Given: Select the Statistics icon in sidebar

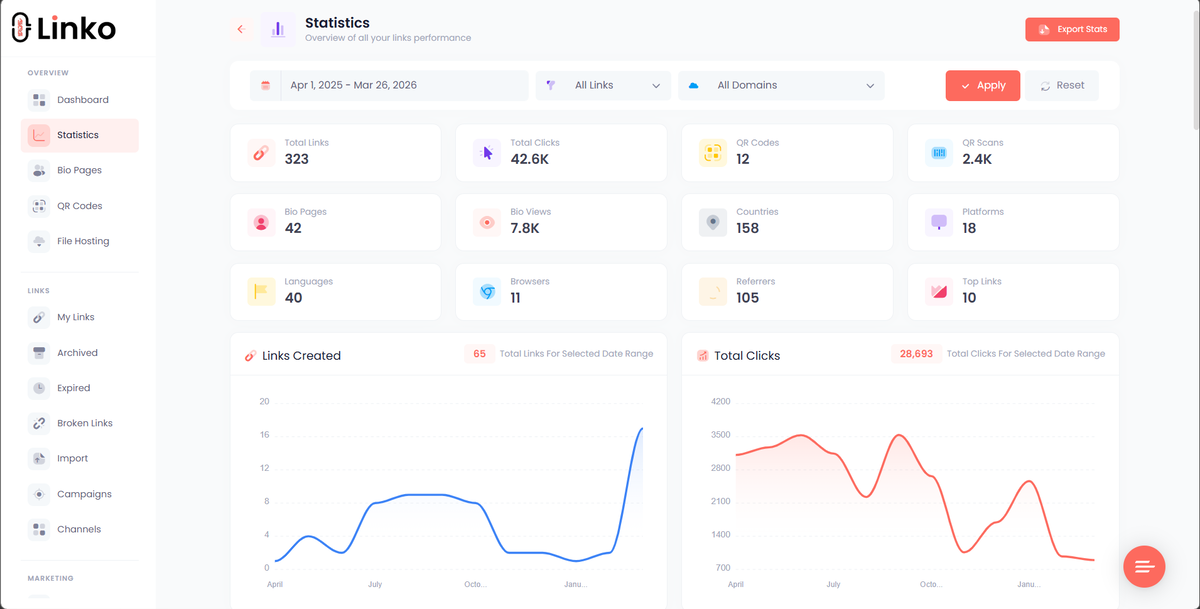Looking at the screenshot, I should point(37,134).
